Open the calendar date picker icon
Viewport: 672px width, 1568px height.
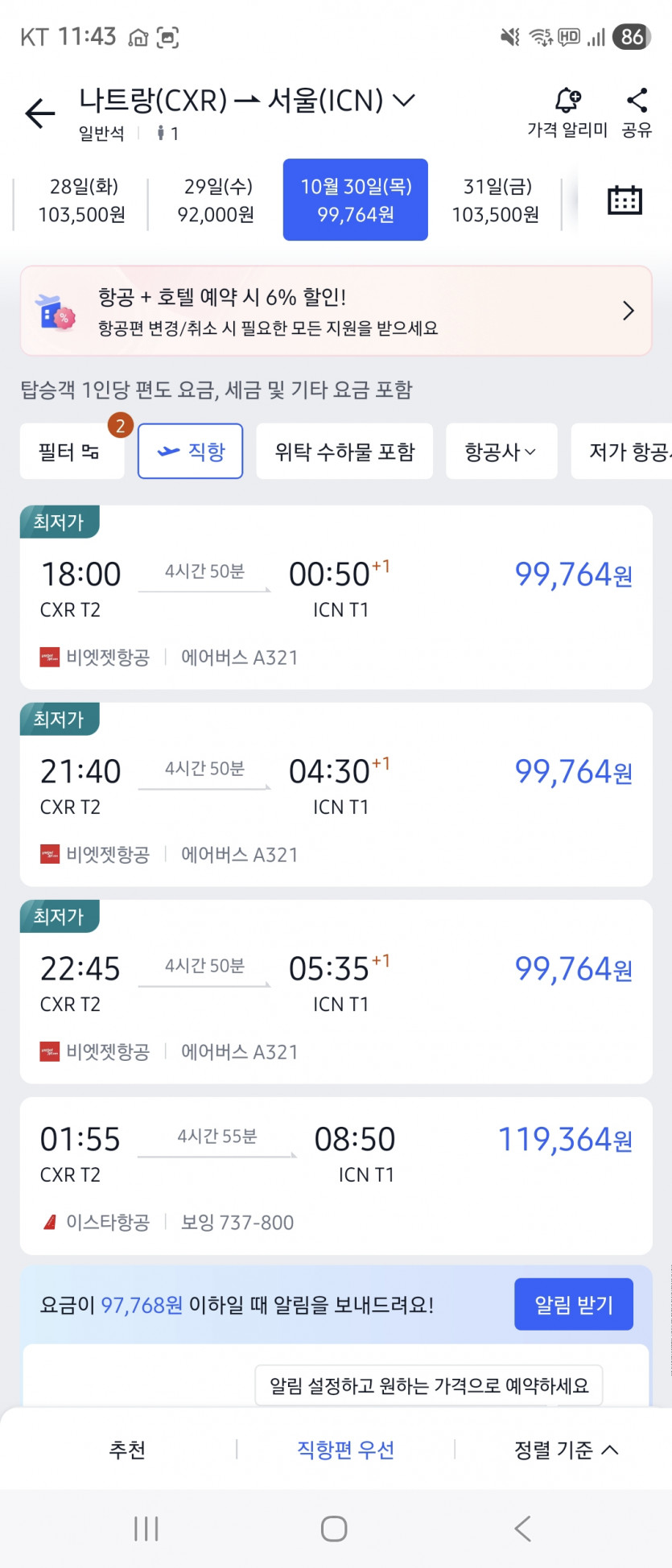(624, 200)
